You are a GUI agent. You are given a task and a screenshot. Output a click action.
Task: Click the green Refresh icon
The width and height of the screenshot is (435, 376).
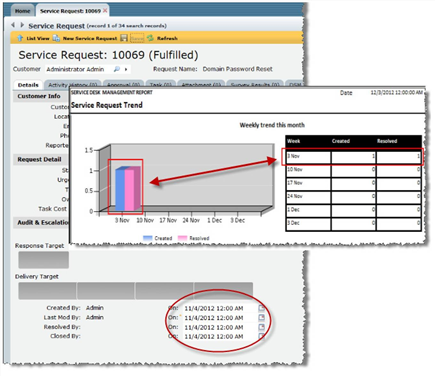tap(150, 38)
